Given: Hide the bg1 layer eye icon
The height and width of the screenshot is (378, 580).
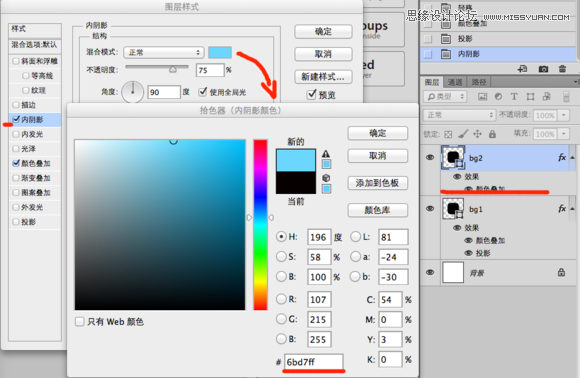Looking at the screenshot, I should tap(430, 209).
